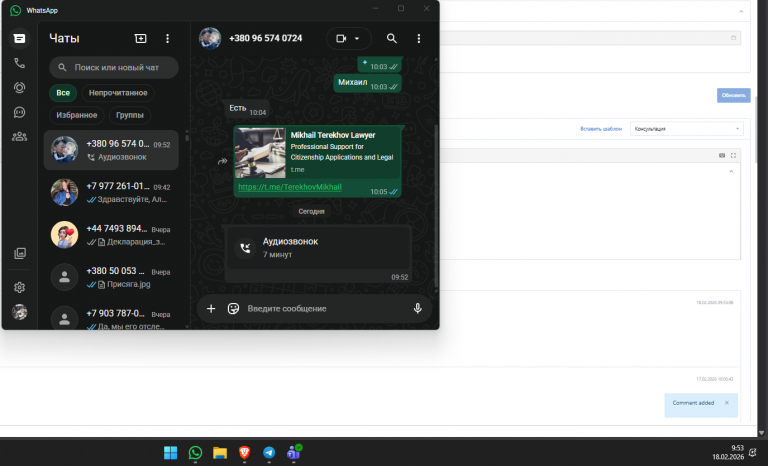
Task: Open contact info for +380 96 574 0724 header
Action: (265, 38)
